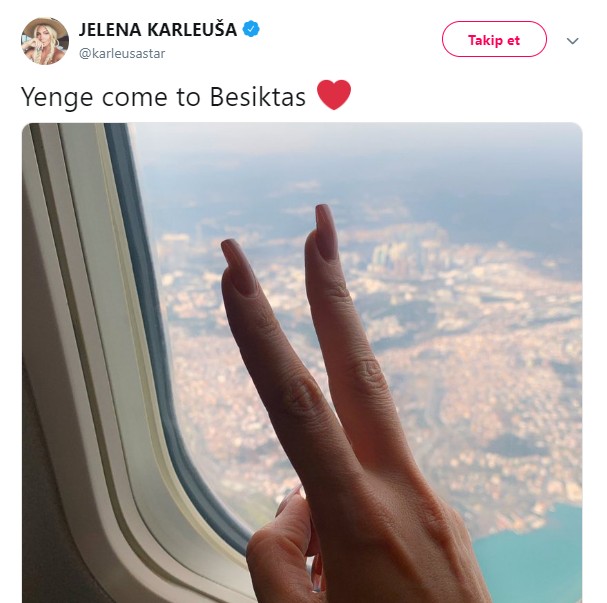Click the word "Besiktas" in the tweet
Image resolution: width=607 pixels, height=603 pixels.
257,97
